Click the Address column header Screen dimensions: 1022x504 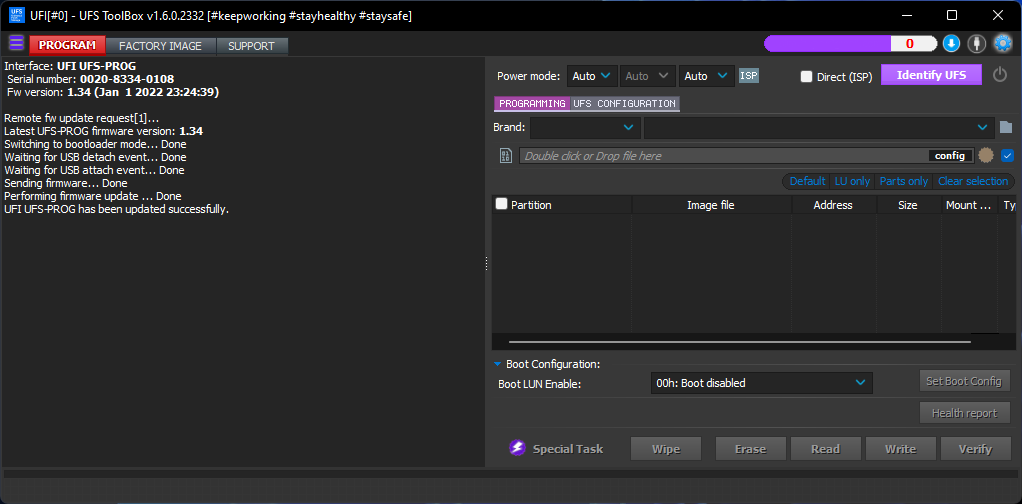(x=833, y=205)
